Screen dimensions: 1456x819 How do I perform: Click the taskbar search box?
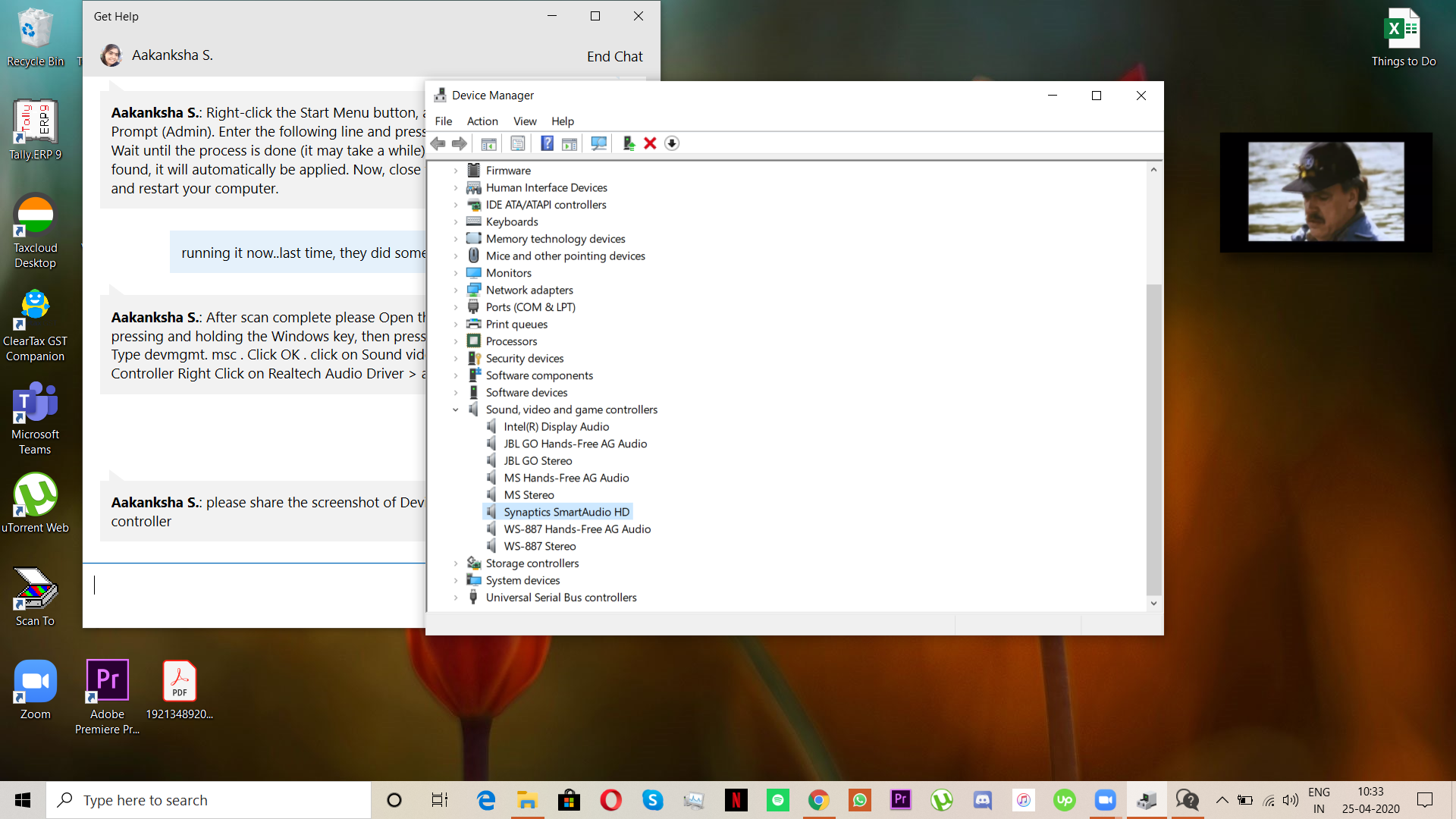pyautogui.click(x=209, y=800)
